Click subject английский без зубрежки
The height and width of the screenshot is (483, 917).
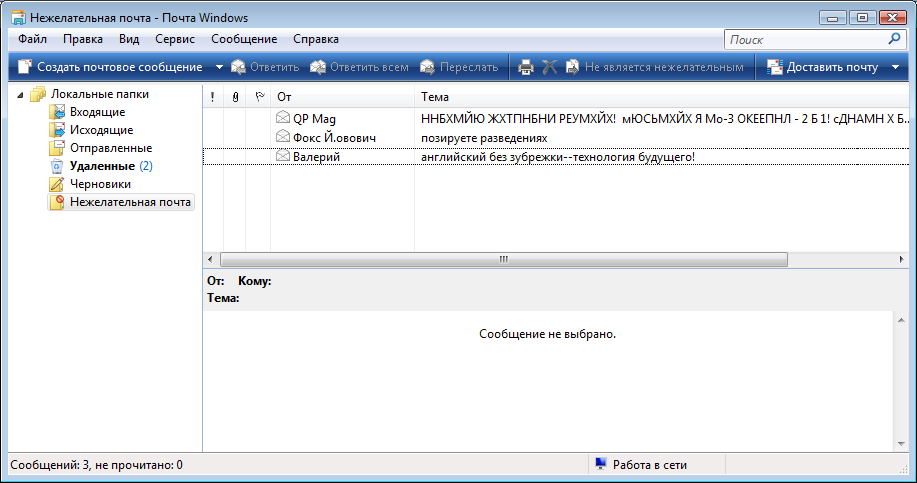(x=558, y=157)
